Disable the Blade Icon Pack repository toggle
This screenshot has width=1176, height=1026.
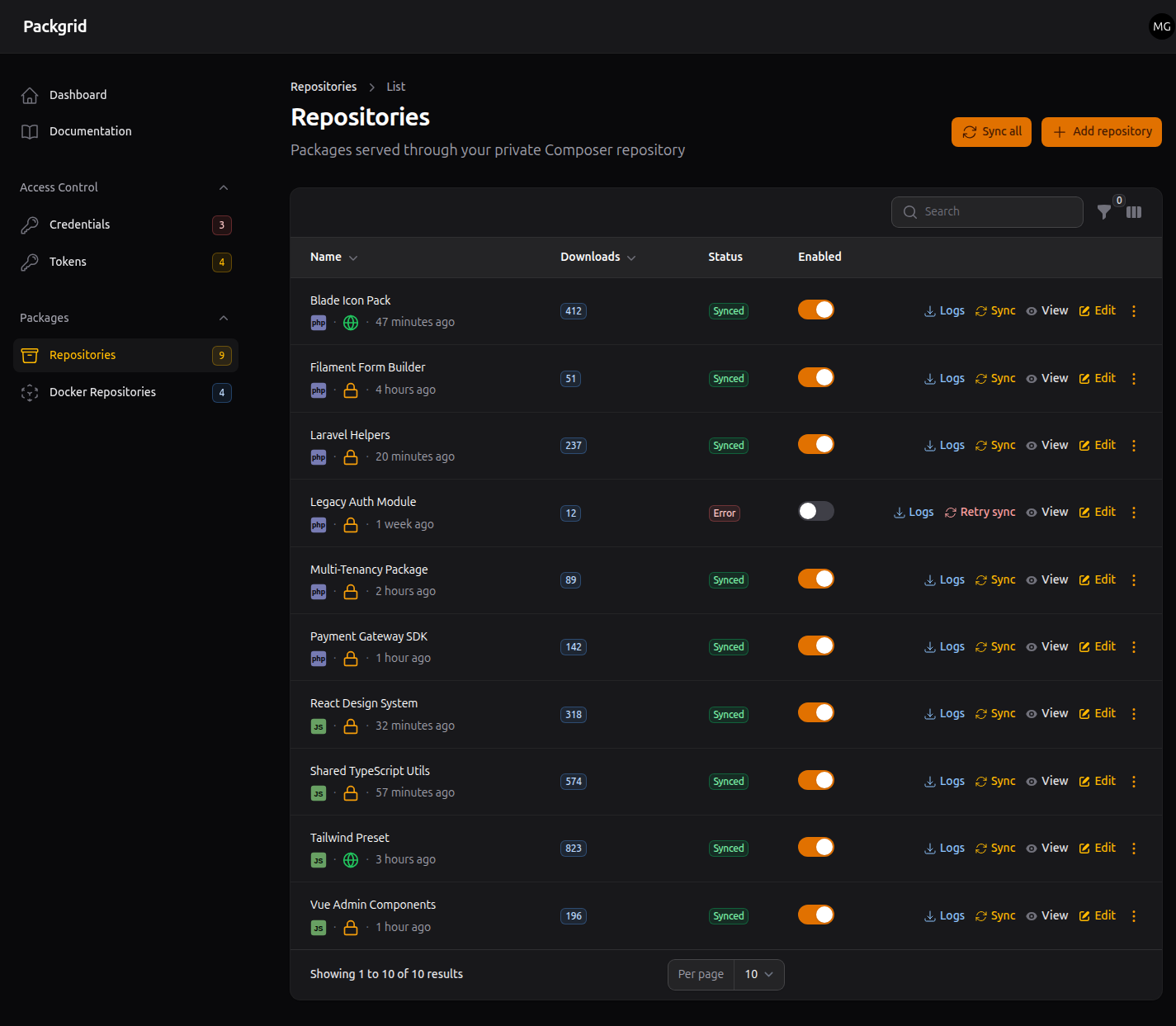tap(816, 310)
